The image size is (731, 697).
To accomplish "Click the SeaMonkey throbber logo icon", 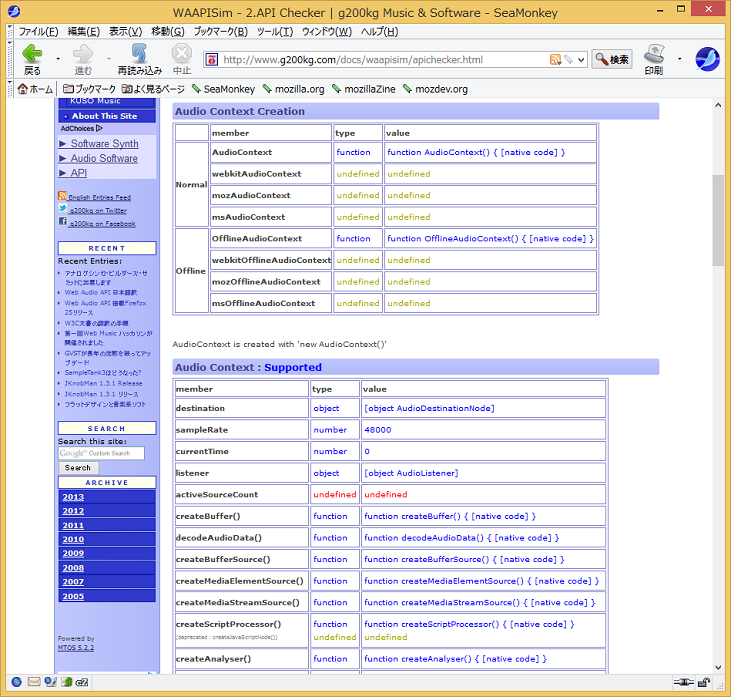I will point(707,59).
